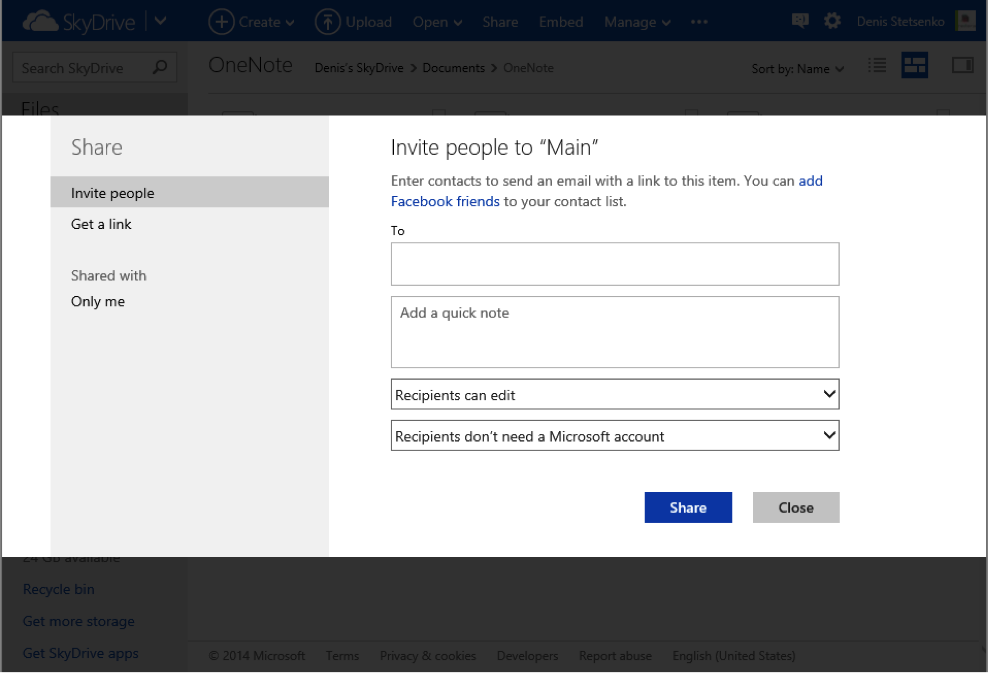
Task: Go to Denis's SkyDrive breadcrumb
Action: pos(359,68)
